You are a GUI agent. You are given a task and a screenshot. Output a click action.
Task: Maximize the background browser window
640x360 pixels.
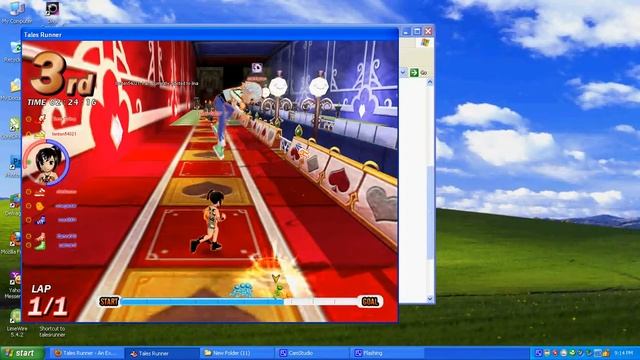(417, 31)
